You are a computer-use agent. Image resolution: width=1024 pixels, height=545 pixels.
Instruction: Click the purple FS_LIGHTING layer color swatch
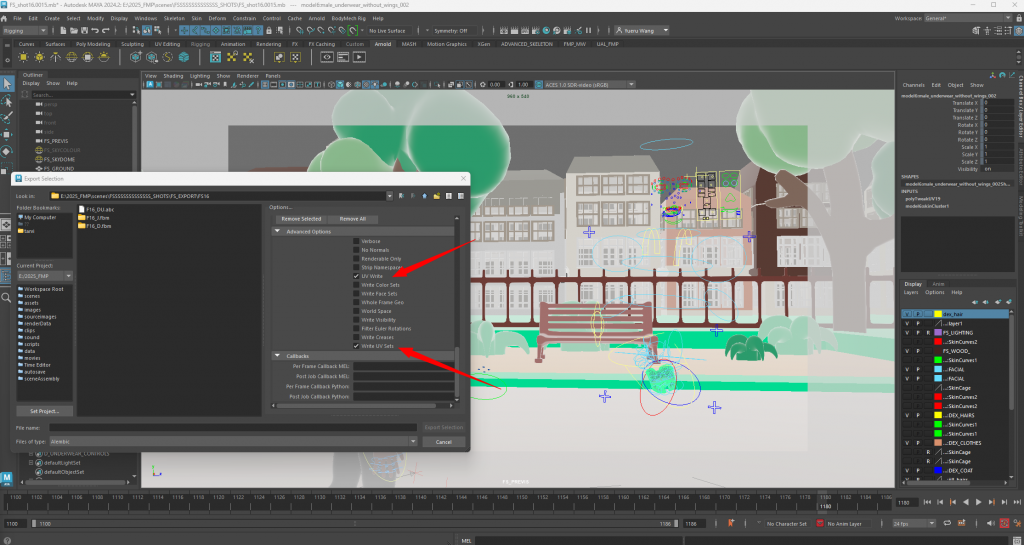(938, 332)
